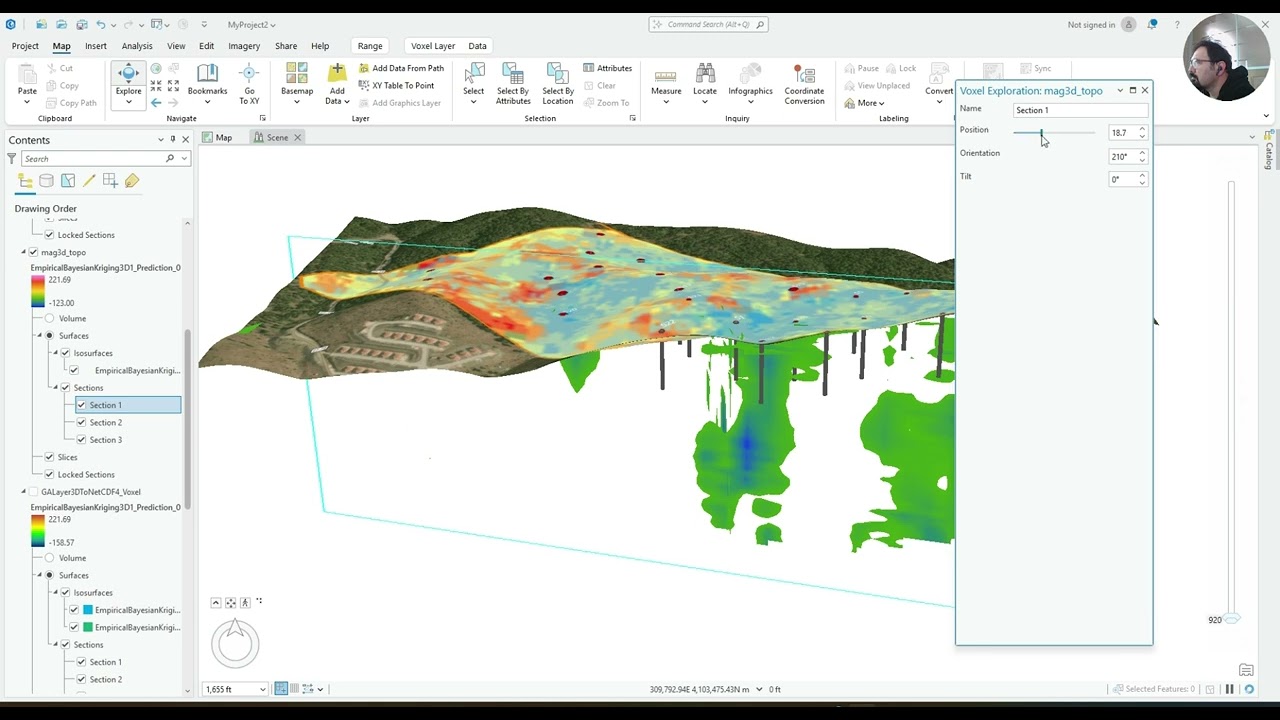The height and width of the screenshot is (720, 1280).
Task: Switch Contents to List By Snapping
Action: pyautogui.click(x=110, y=181)
